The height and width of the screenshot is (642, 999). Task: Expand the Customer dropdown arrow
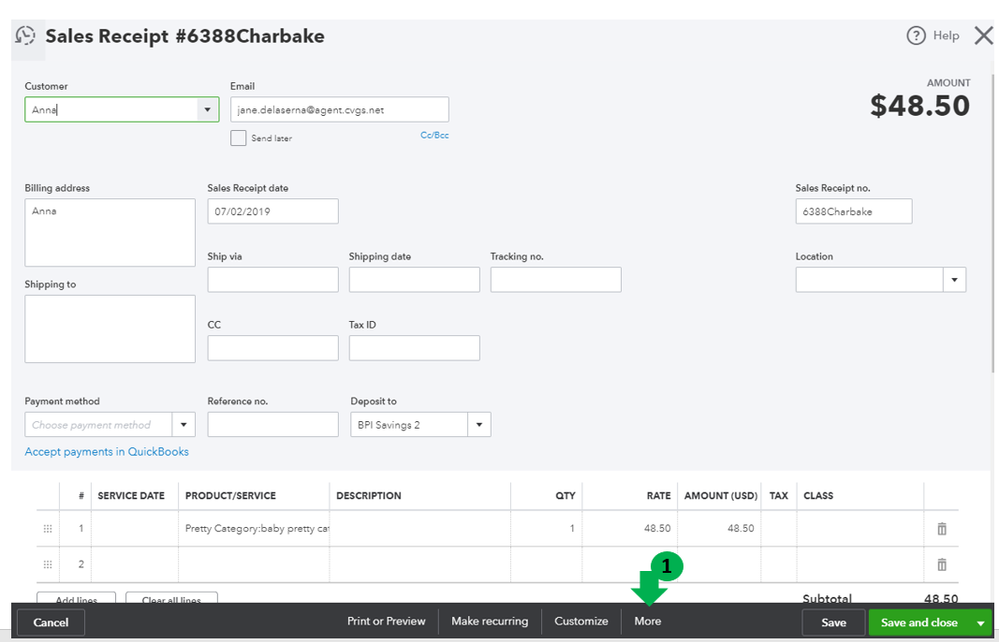(207, 109)
